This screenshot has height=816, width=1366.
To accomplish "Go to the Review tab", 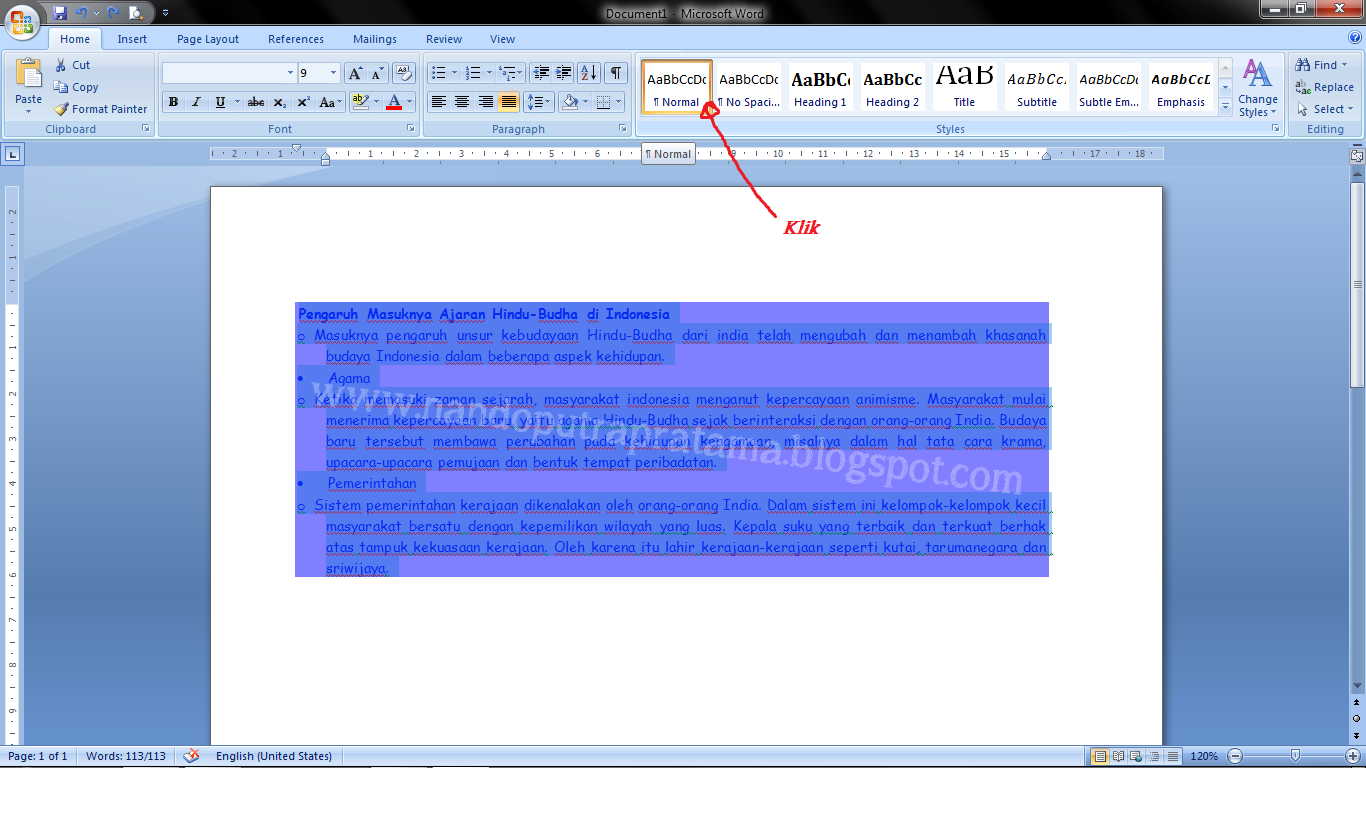I will coord(444,39).
